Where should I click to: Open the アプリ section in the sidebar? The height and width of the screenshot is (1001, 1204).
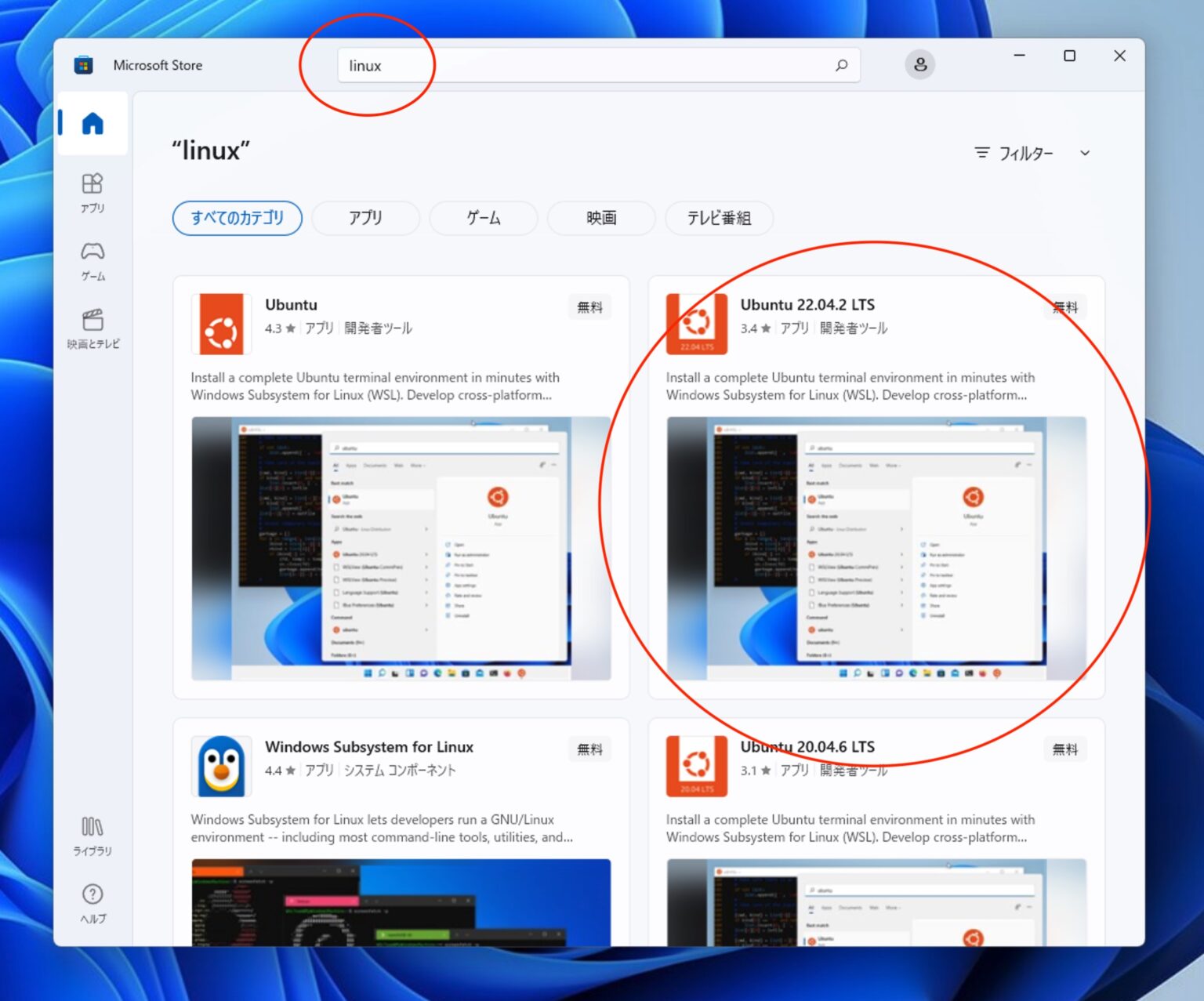(92, 190)
